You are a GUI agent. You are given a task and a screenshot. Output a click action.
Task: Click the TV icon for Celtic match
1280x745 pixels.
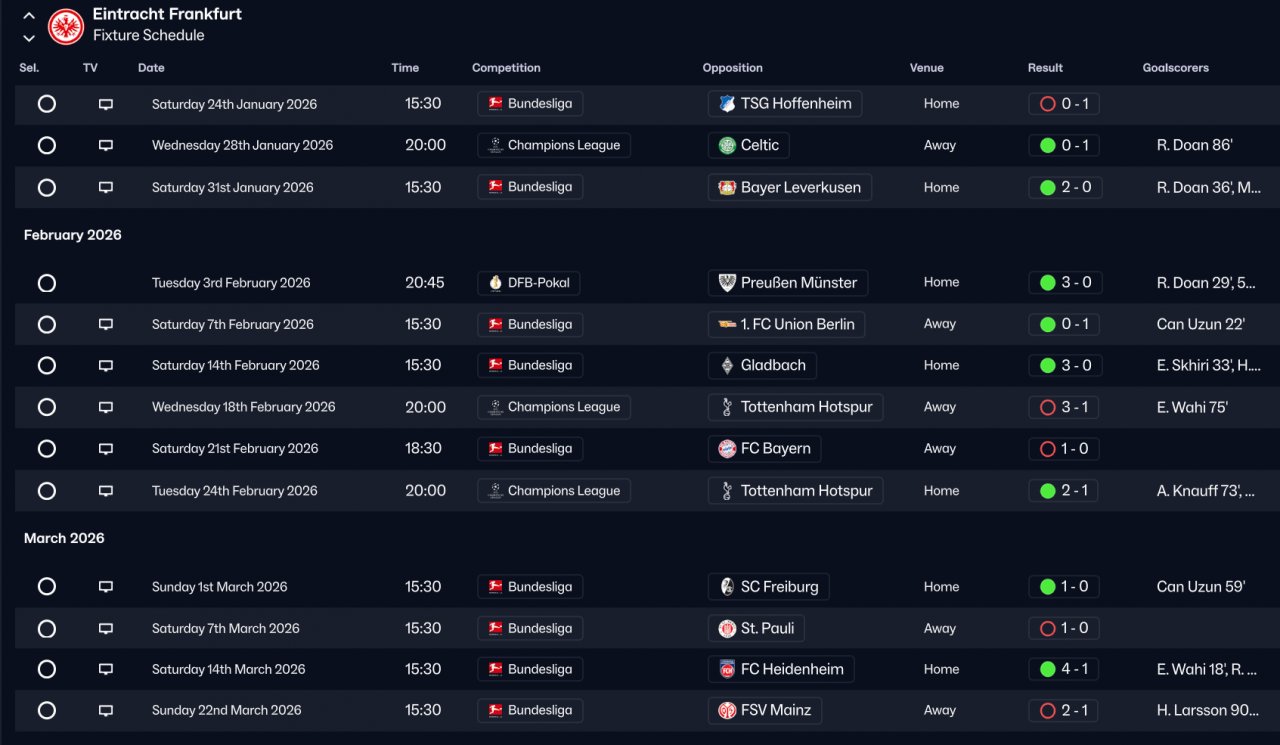coord(106,146)
